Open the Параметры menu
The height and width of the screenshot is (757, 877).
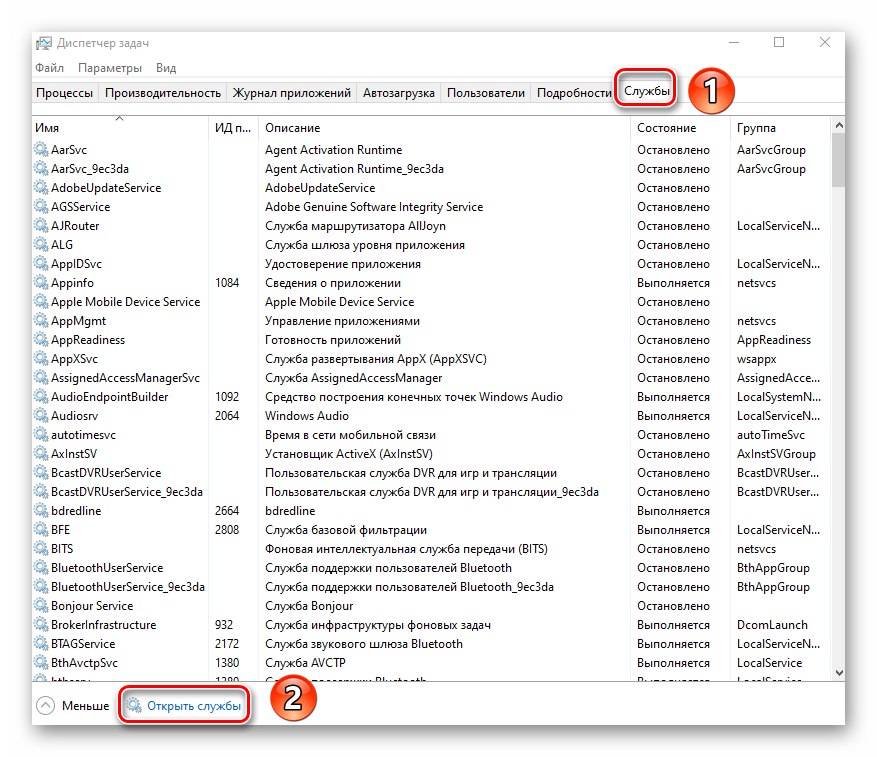click(x=109, y=68)
